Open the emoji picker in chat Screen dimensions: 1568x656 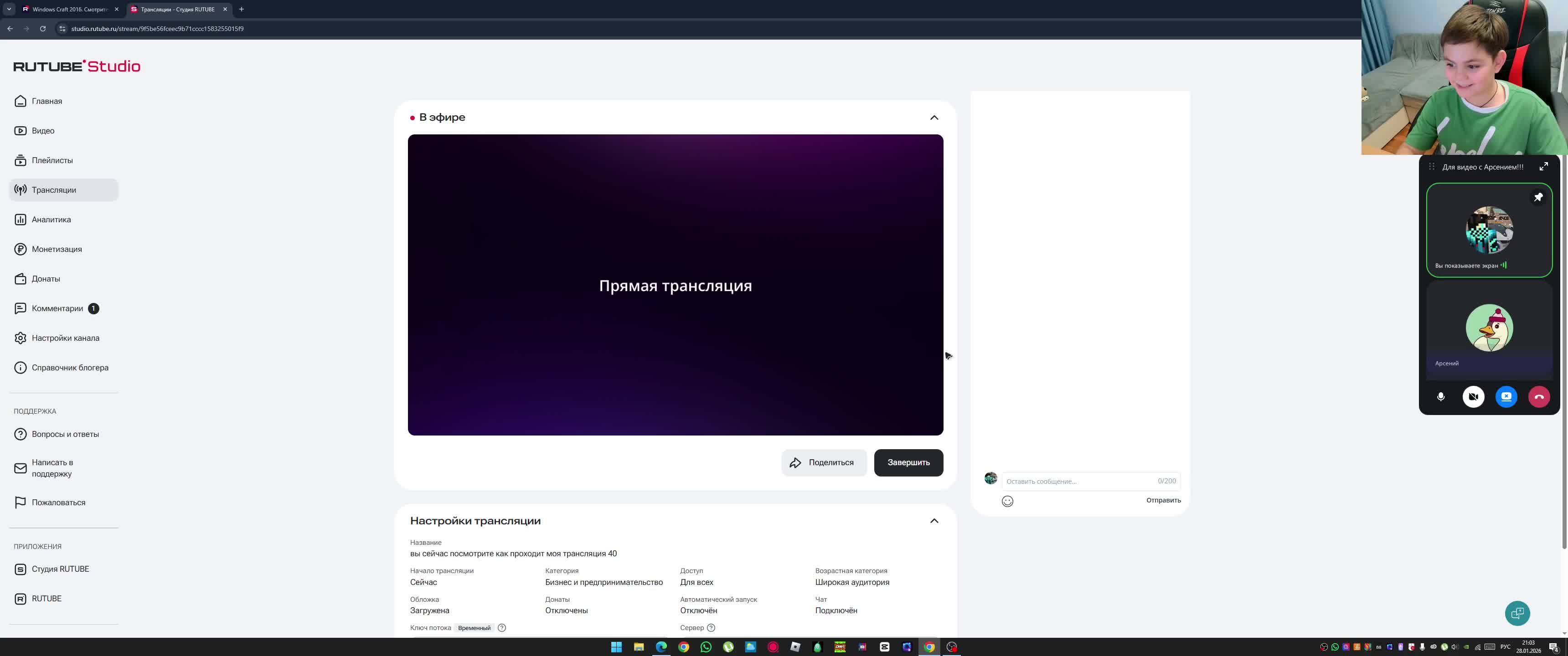[1007, 501]
